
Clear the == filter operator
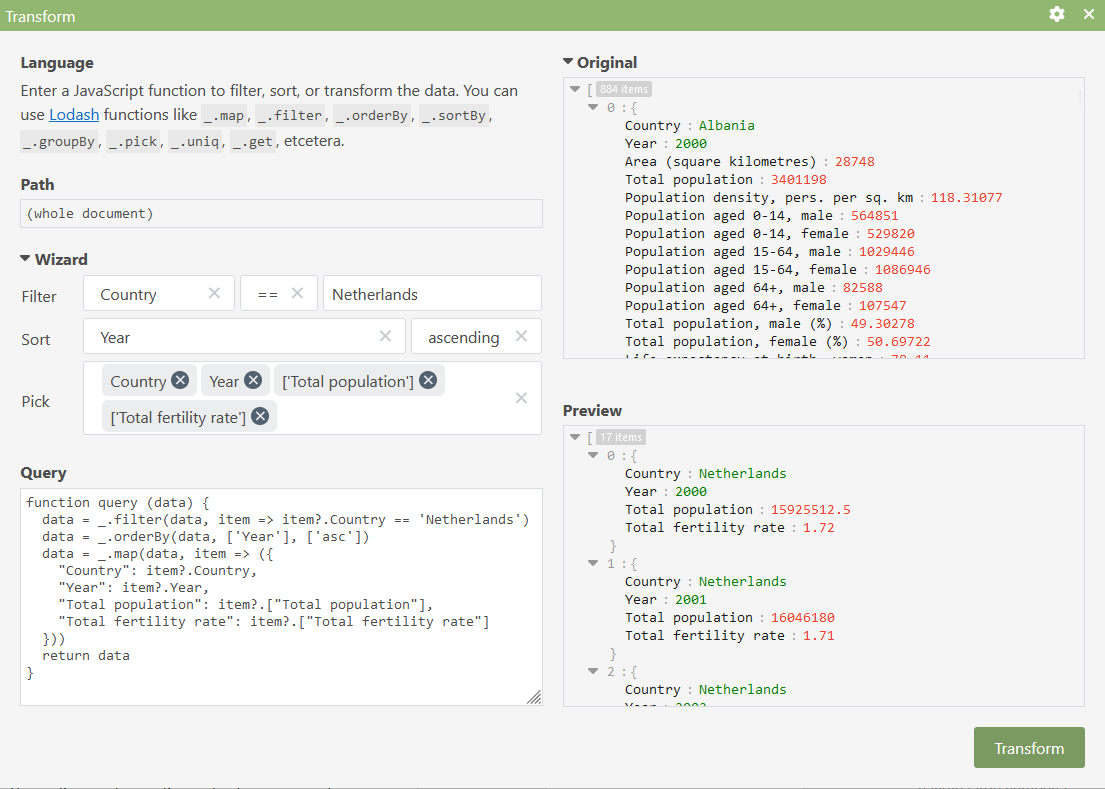[297, 293]
